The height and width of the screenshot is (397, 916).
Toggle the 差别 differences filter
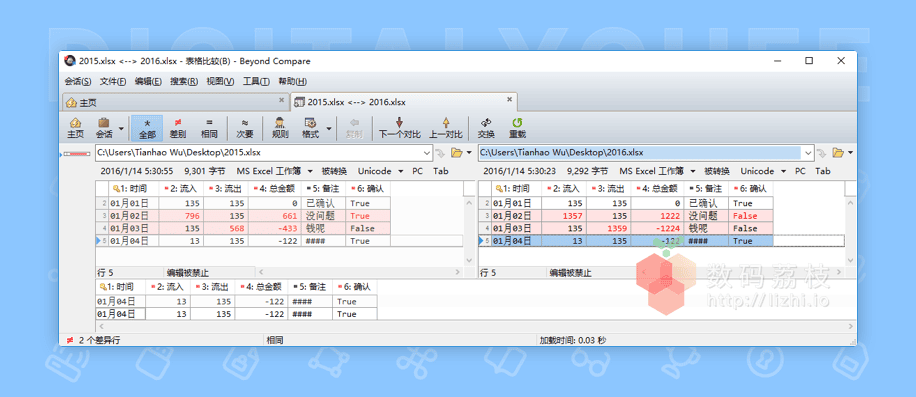[x=178, y=128]
